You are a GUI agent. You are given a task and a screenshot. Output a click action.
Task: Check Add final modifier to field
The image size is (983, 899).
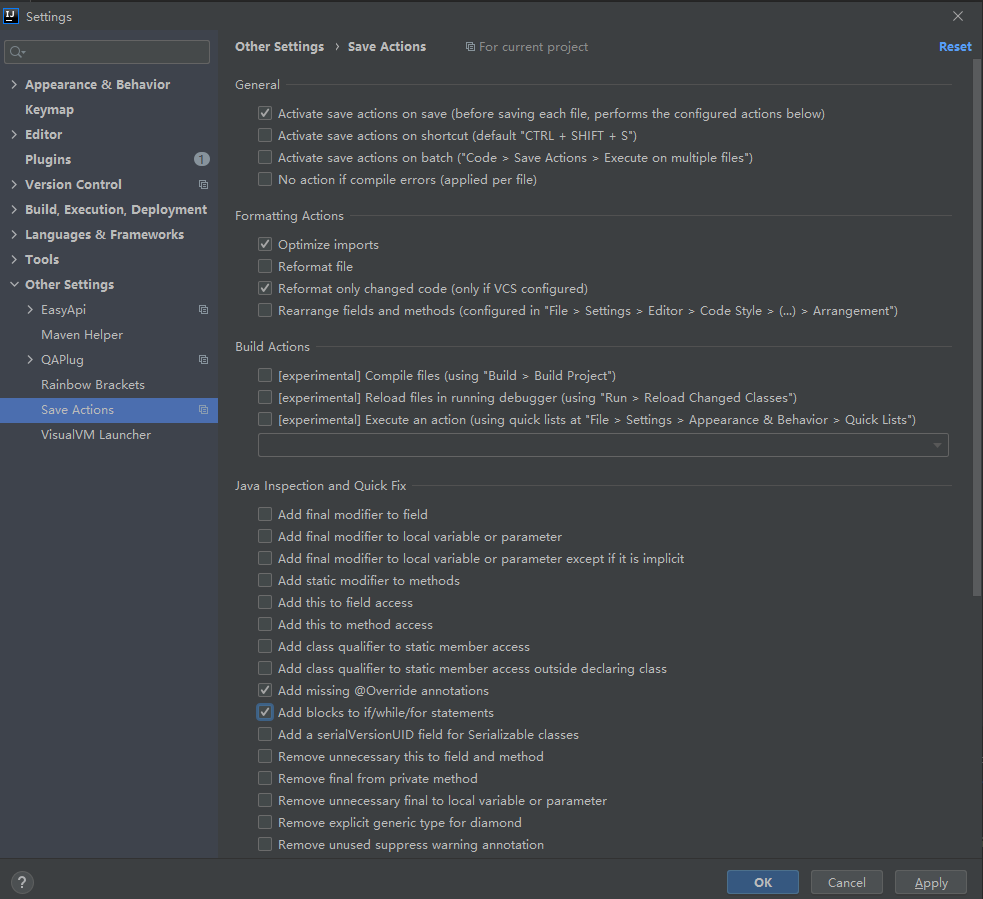pyautogui.click(x=265, y=515)
